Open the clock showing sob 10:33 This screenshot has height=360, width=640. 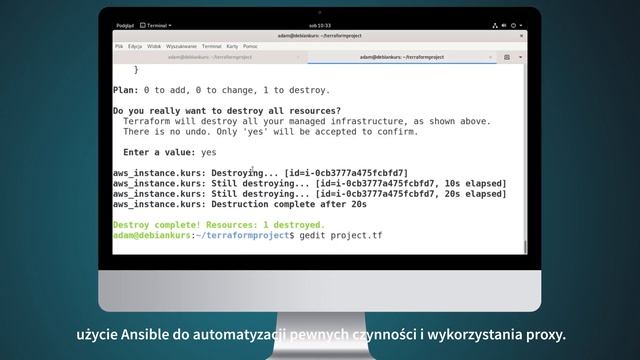click(320, 25)
